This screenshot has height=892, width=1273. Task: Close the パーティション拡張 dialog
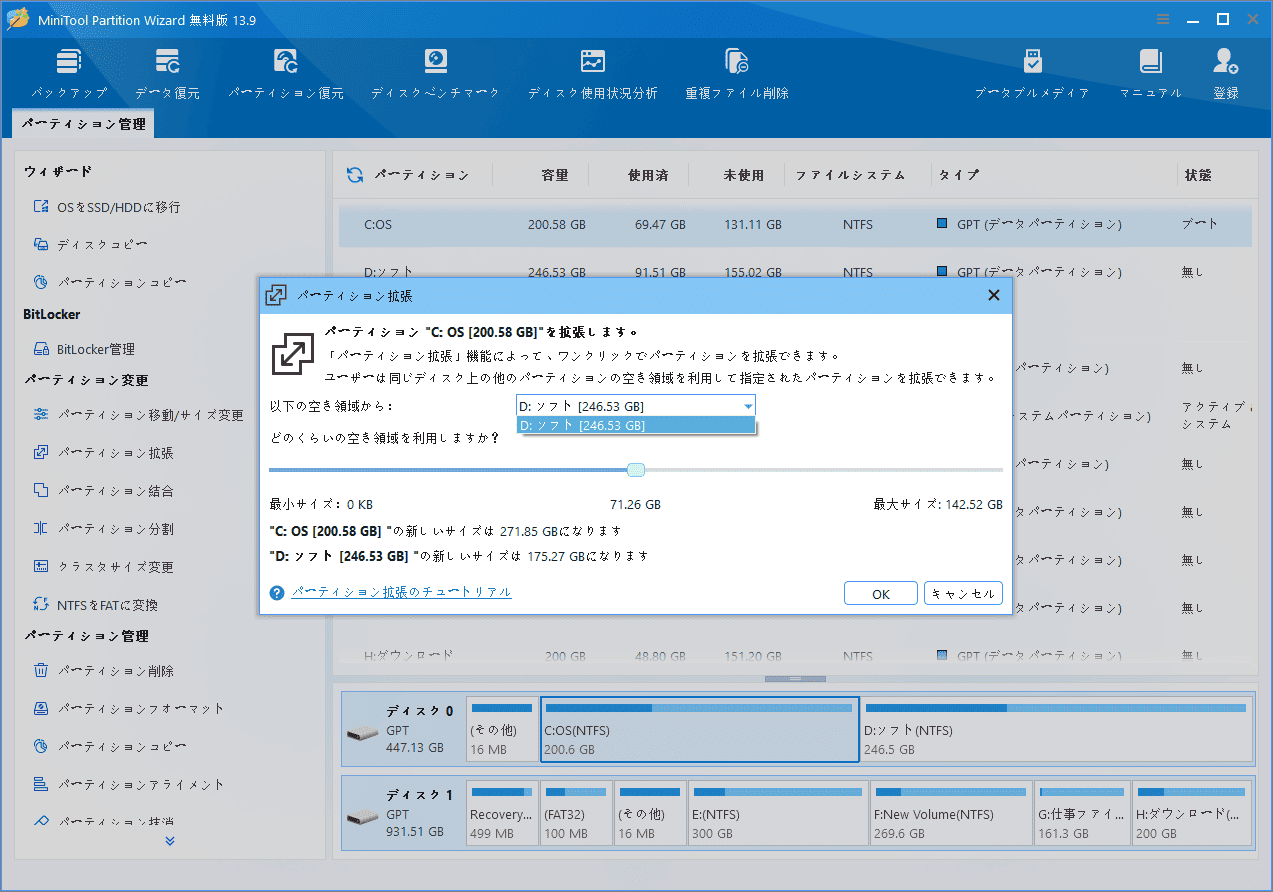pos(994,295)
